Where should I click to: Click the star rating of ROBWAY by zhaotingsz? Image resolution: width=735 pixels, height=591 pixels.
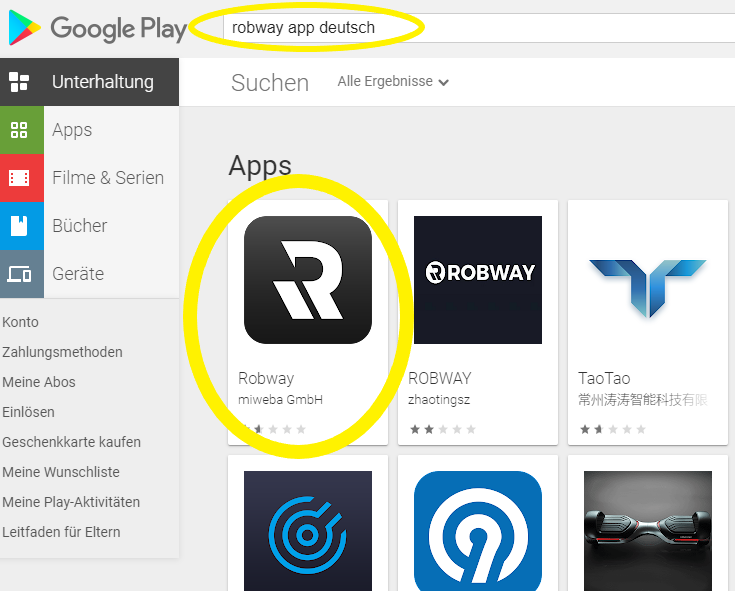443,429
